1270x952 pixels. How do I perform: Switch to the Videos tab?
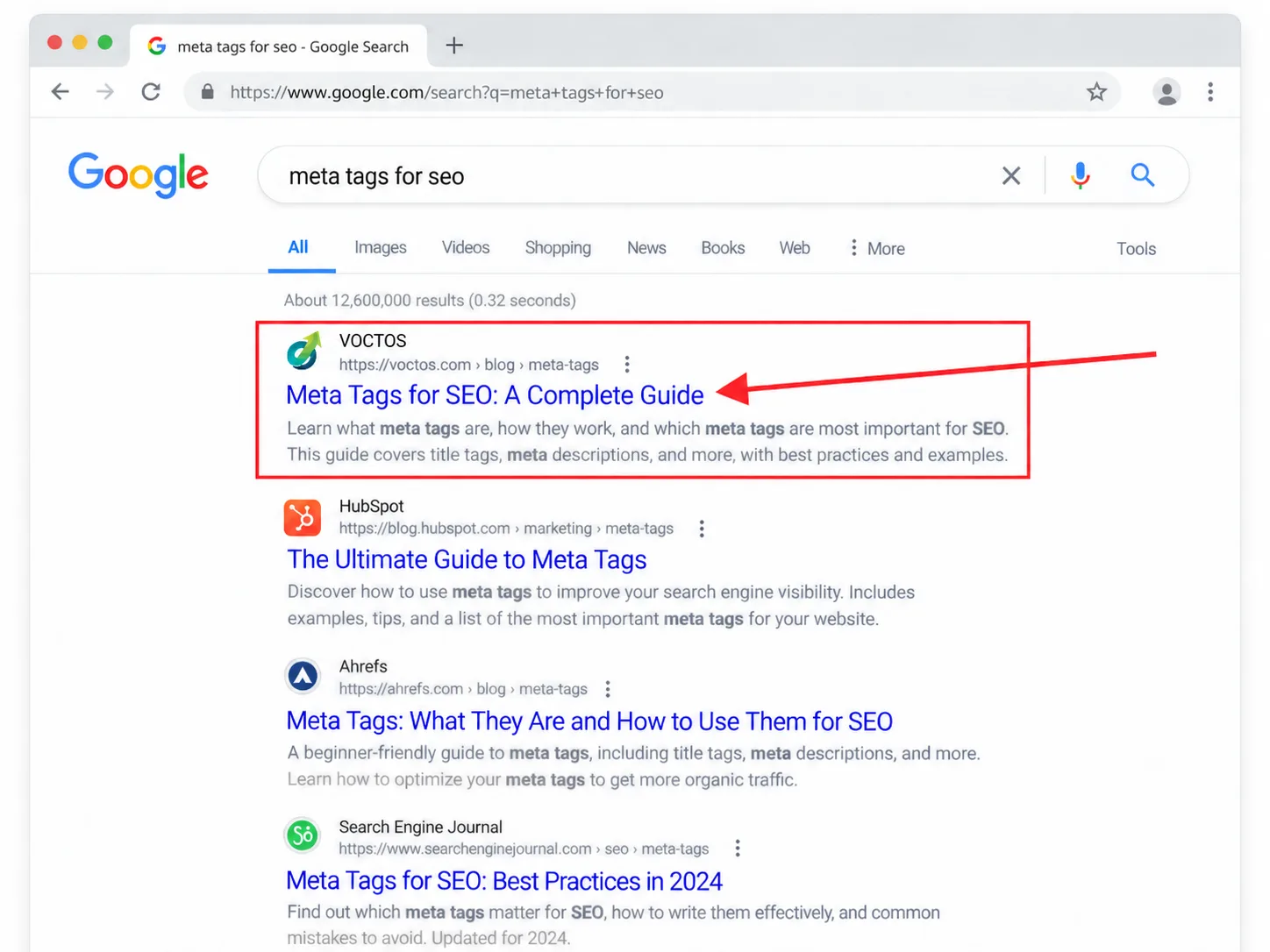[466, 248]
